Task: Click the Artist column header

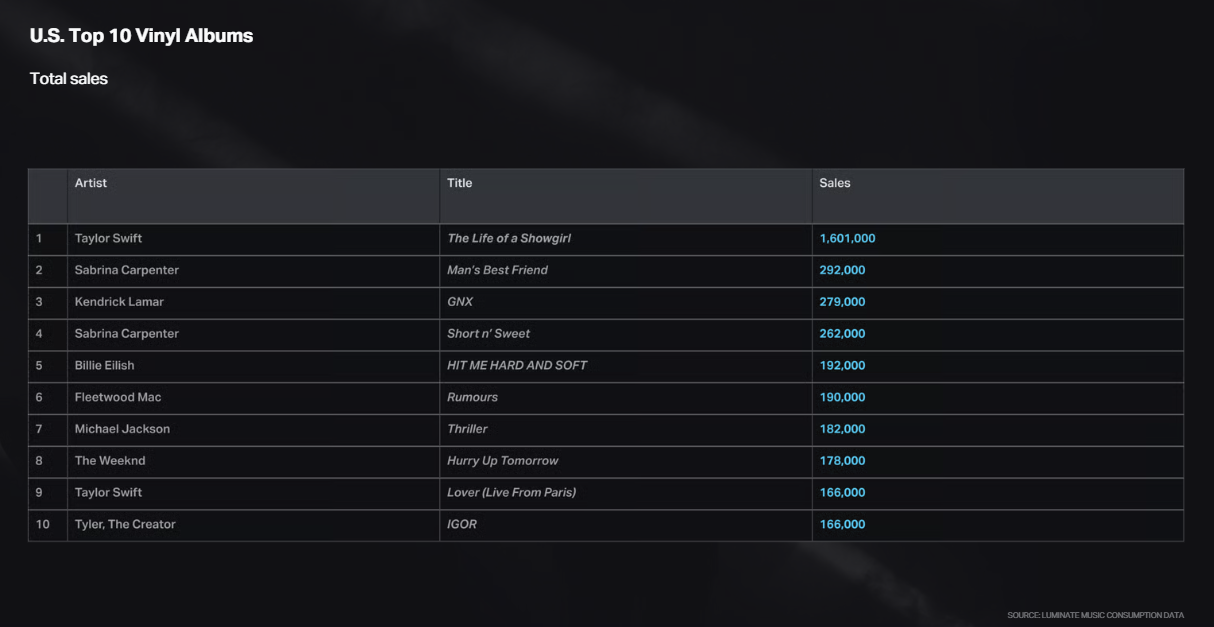Action: pos(91,183)
